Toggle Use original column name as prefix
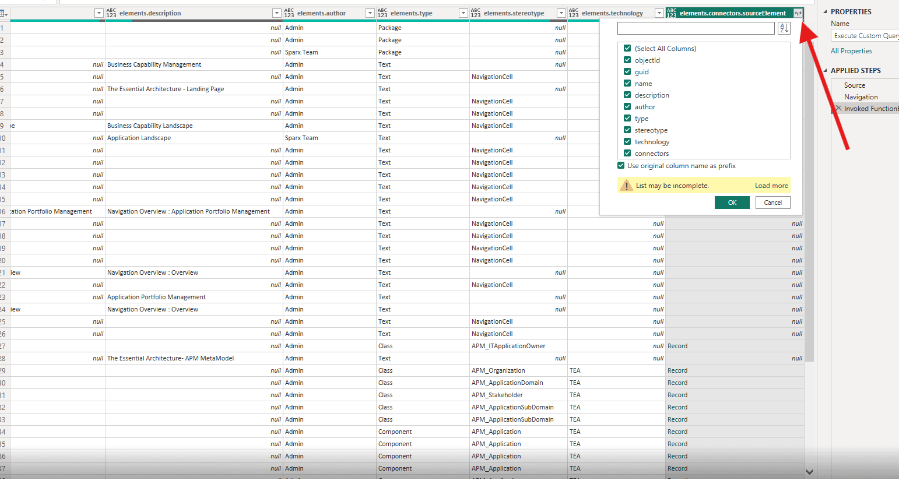The height and width of the screenshot is (479, 899). (x=621, y=165)
